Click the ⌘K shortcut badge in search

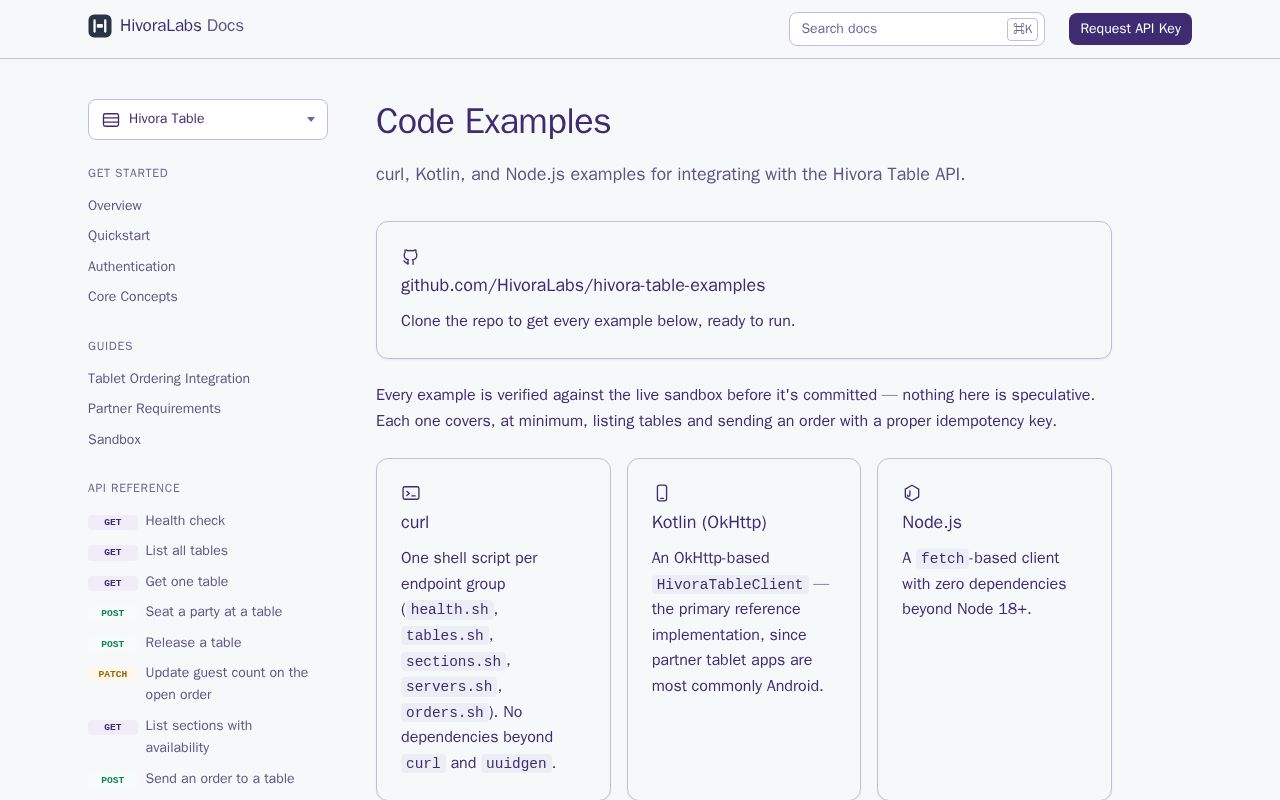click(x=1022, y=29)
